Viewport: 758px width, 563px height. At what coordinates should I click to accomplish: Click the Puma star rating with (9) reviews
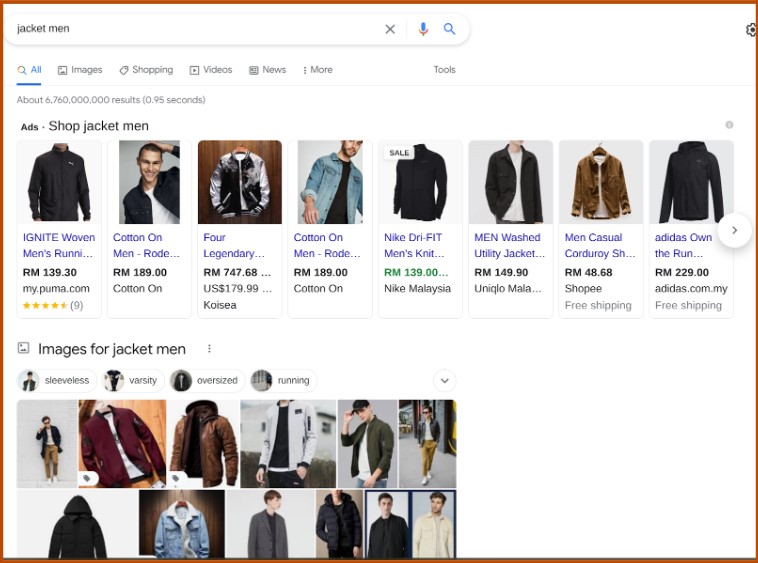53,305
